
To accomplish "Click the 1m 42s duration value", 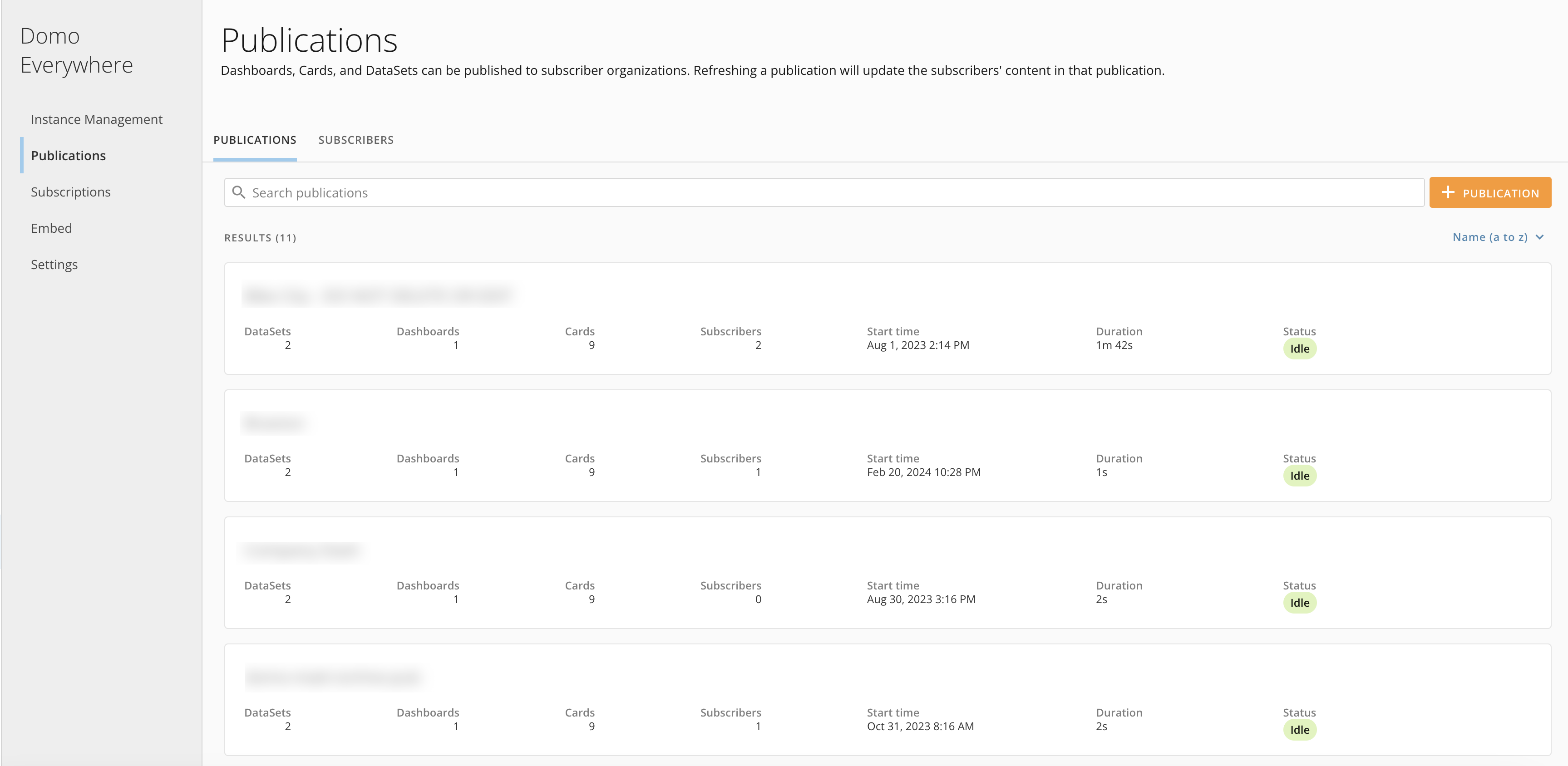I will pyautogui.click(x=1114, y=346).
